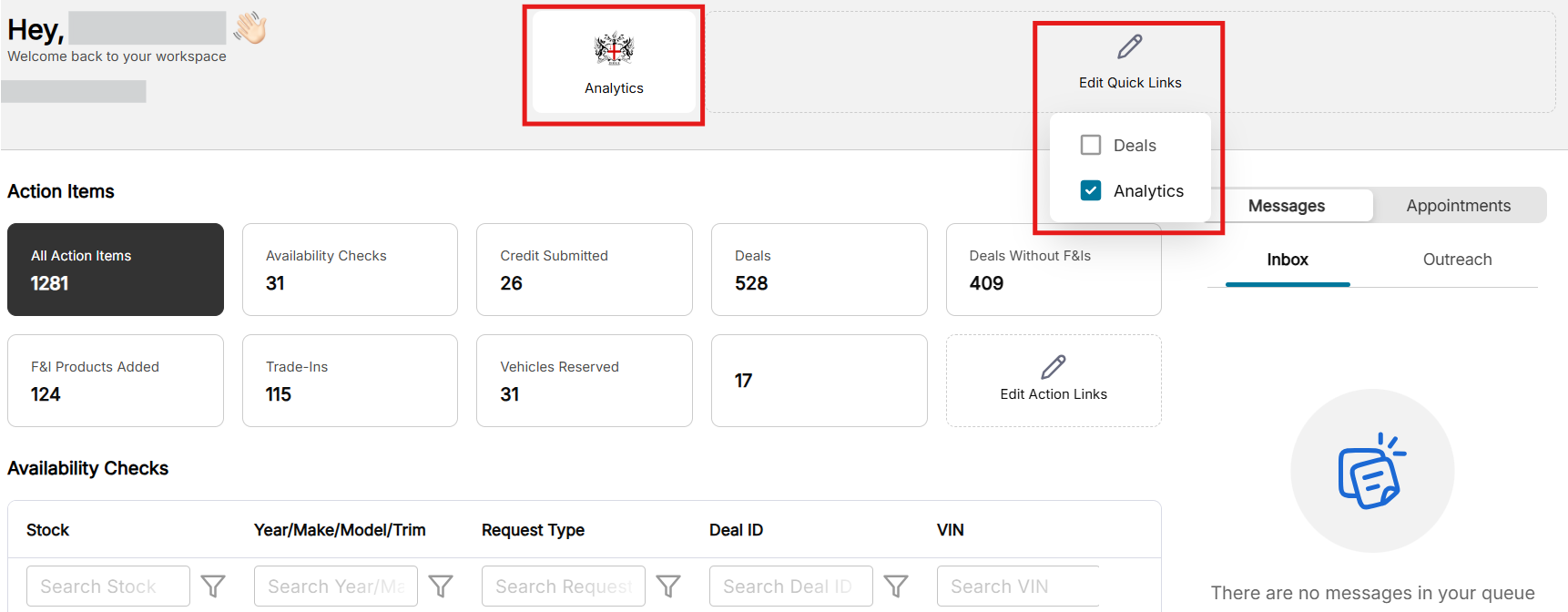Click the Edit Quick Links pencil icon
Screen dimensions: 1568x612
coord(1129,46)
